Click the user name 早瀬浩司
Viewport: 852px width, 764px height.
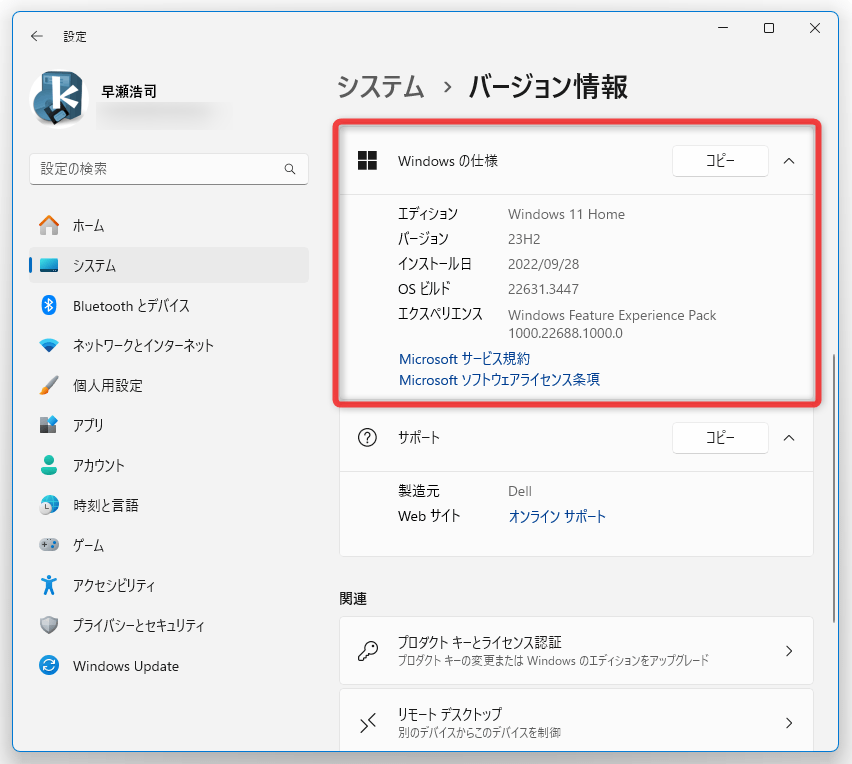129,91
